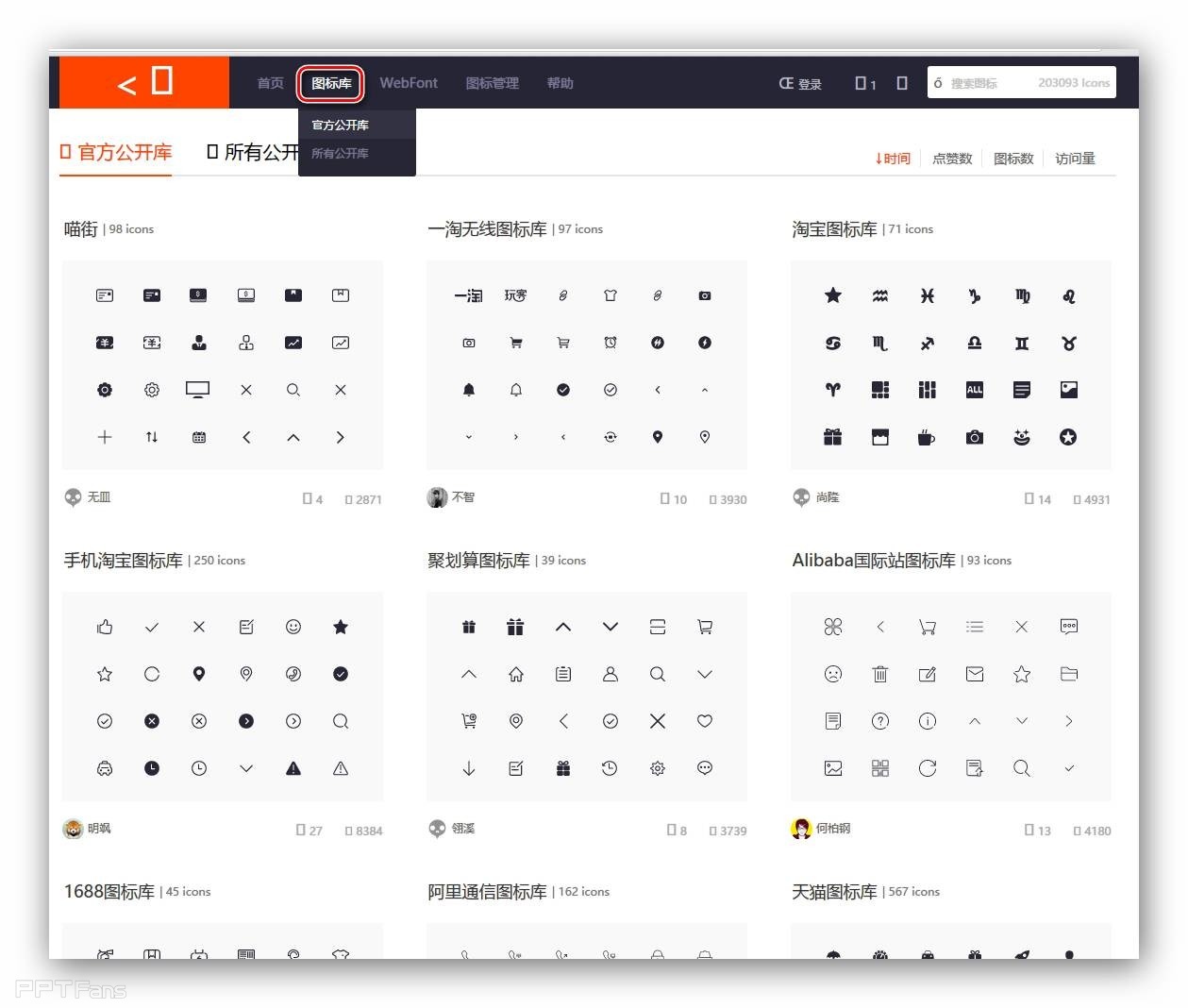Viewport: 1188px width, 1008px height.
Task: Select the thumbs-up icon in 手机淘宝图标库
Action: (x=105, y=627)
